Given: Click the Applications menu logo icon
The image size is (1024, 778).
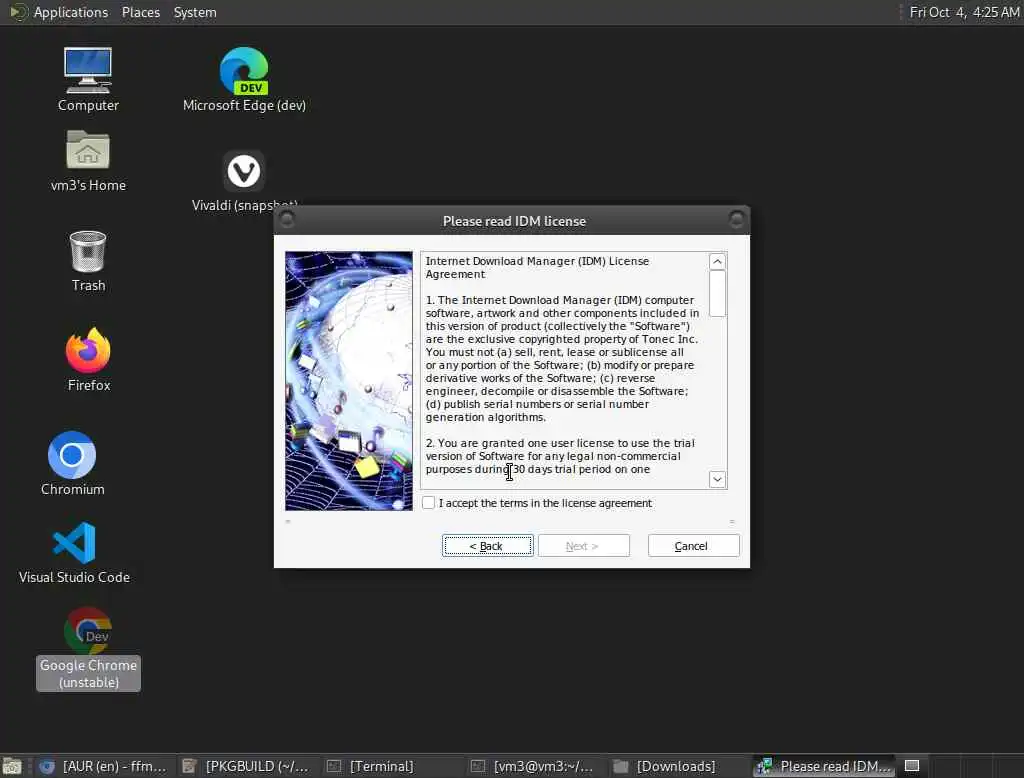Looking at the screenshot, I should tap(18, 12).
